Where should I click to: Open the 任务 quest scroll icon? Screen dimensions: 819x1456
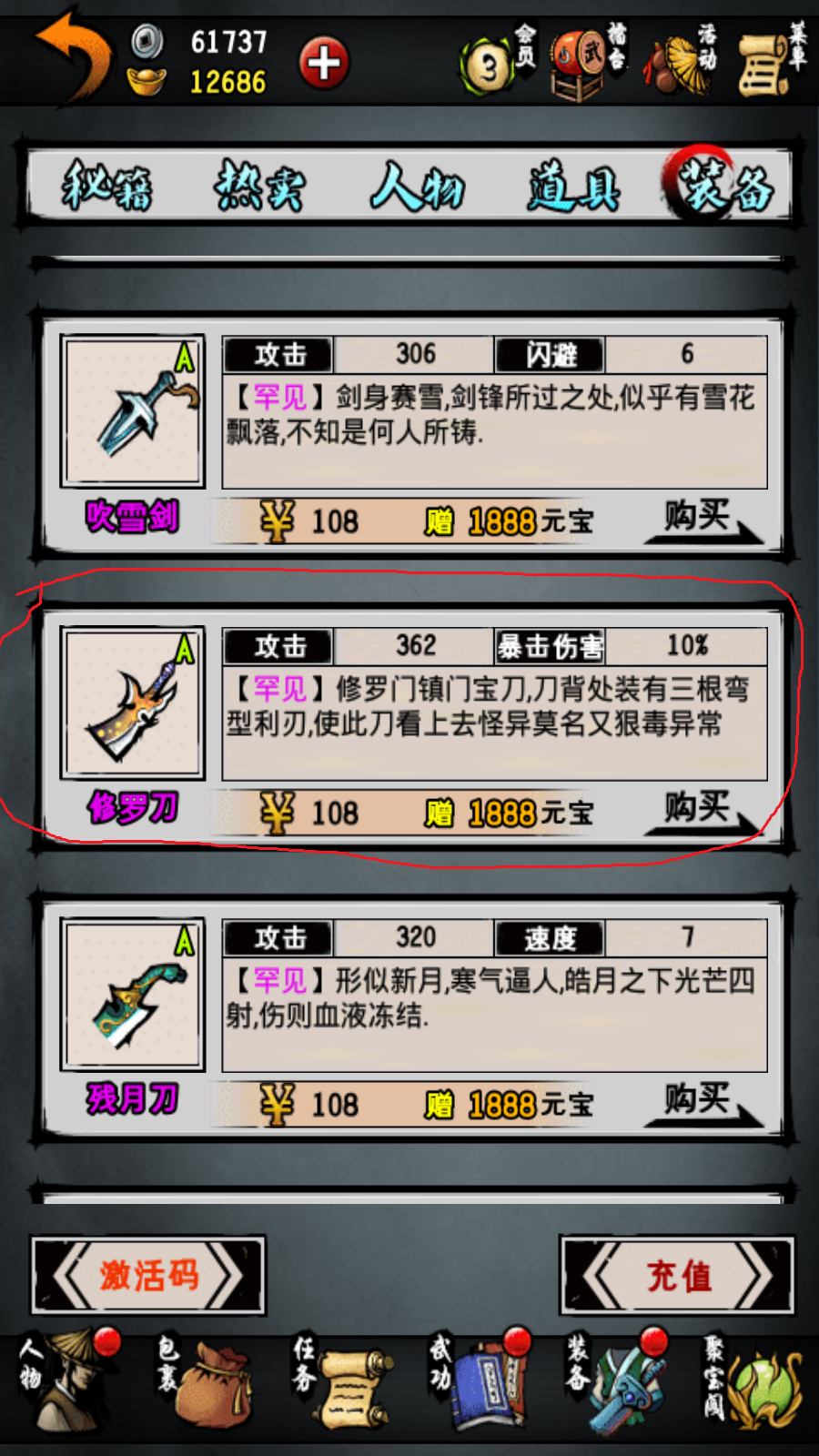(x=342, y=1383)
